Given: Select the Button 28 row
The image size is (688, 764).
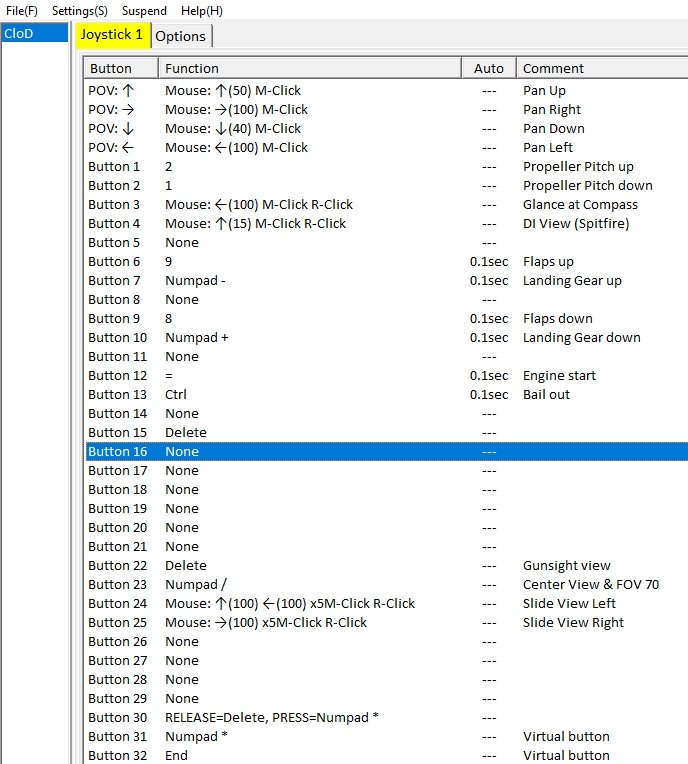Looking at the screenshot, I should [x=387, y=680].
